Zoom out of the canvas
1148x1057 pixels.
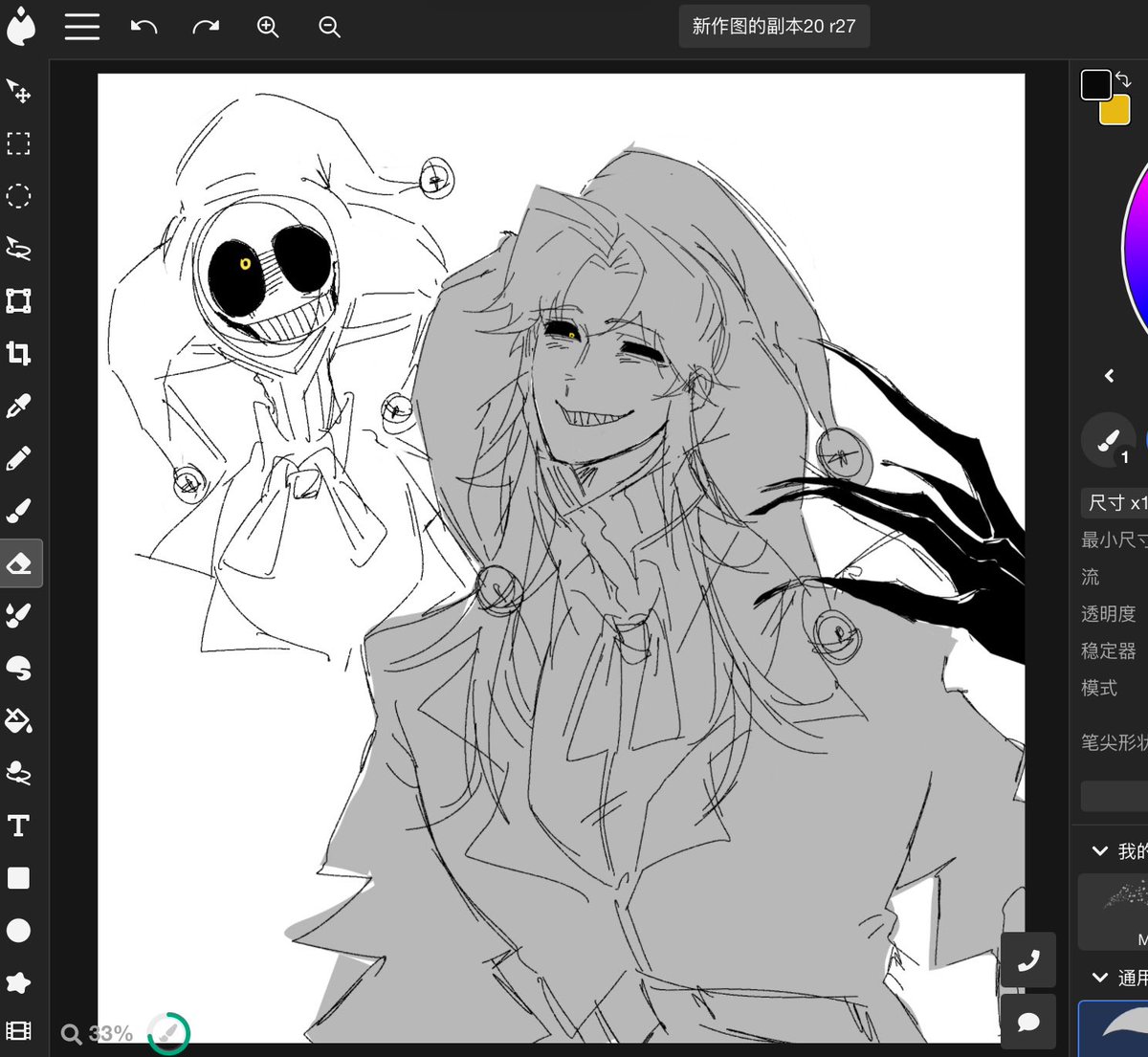(x=330, y=27)
